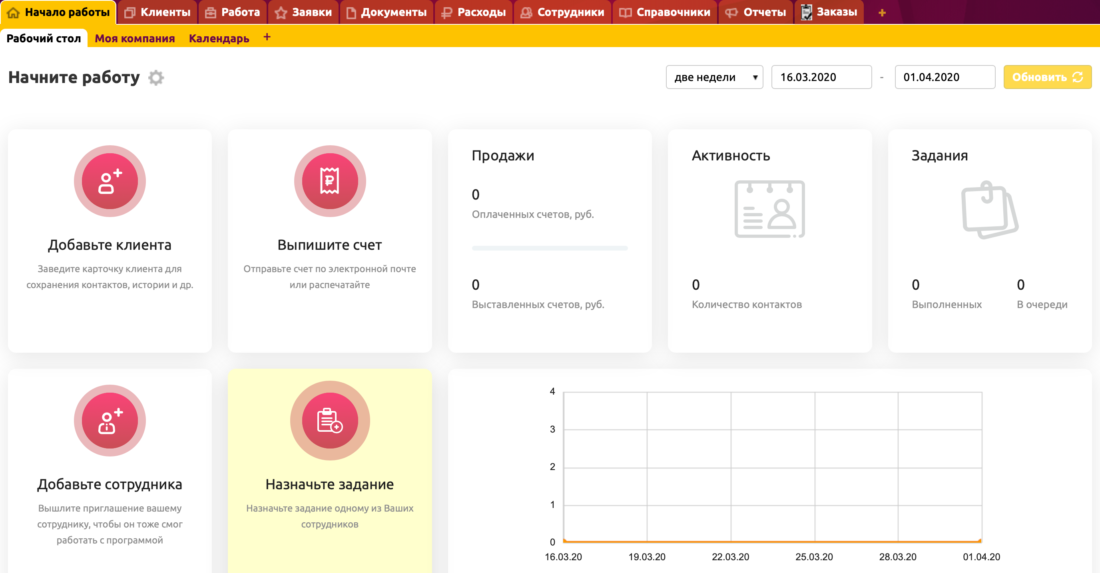Open the Клиенты tab

(157, 13)
